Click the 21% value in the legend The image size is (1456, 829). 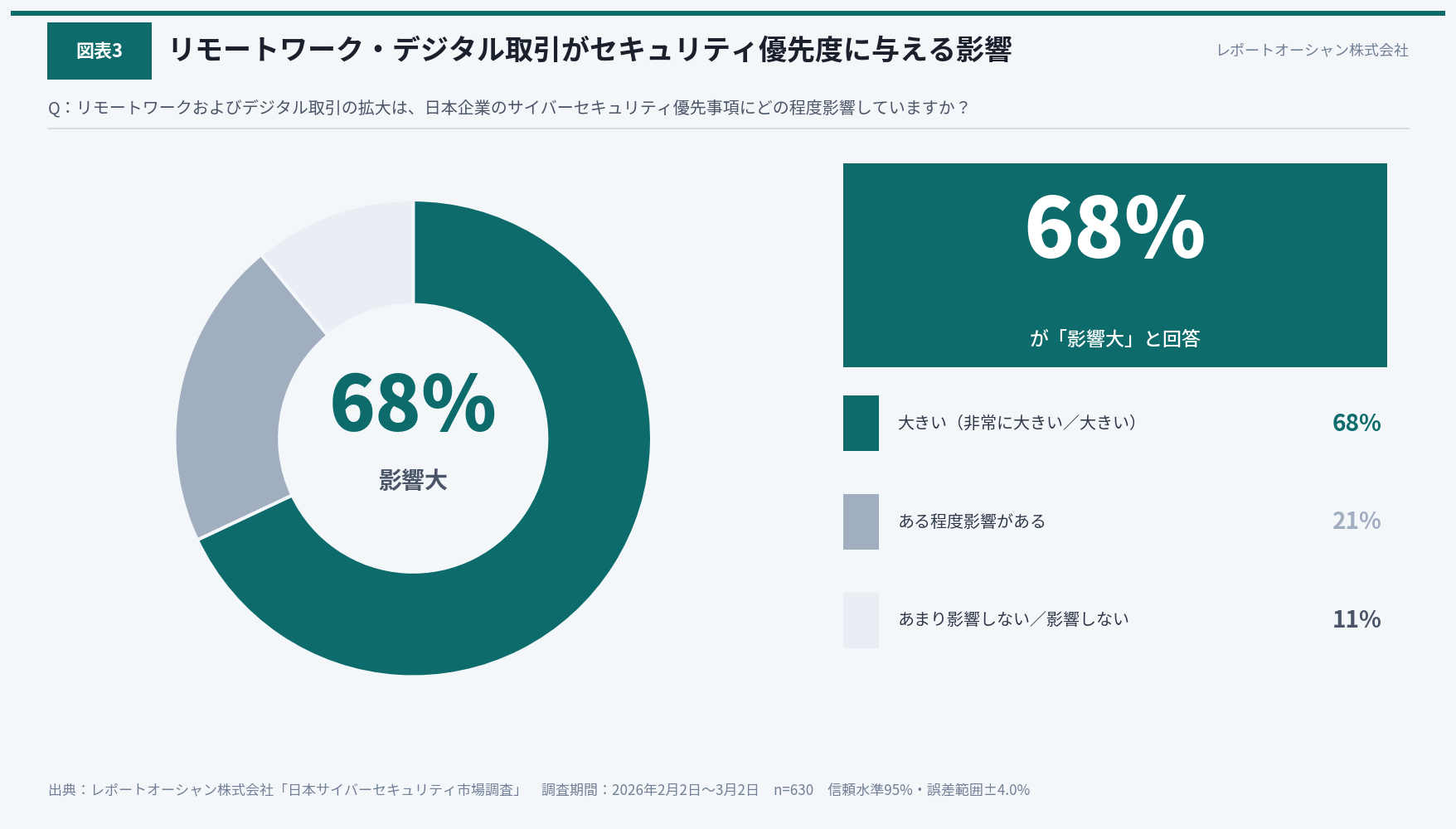pos(1356,521)
